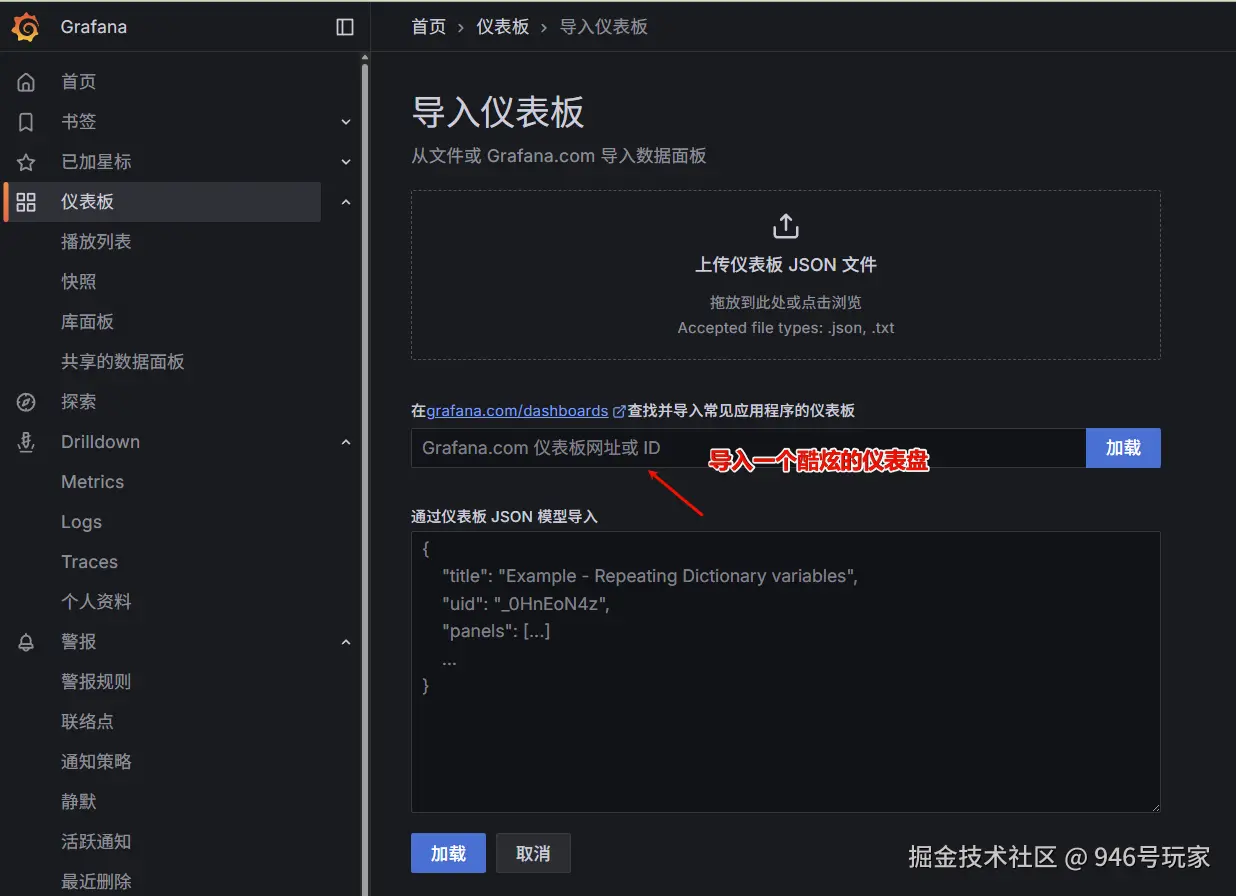Go to 首页 breadcrumb
Viewport: 1236px width, 896px height.
click(x=429, y=27)
